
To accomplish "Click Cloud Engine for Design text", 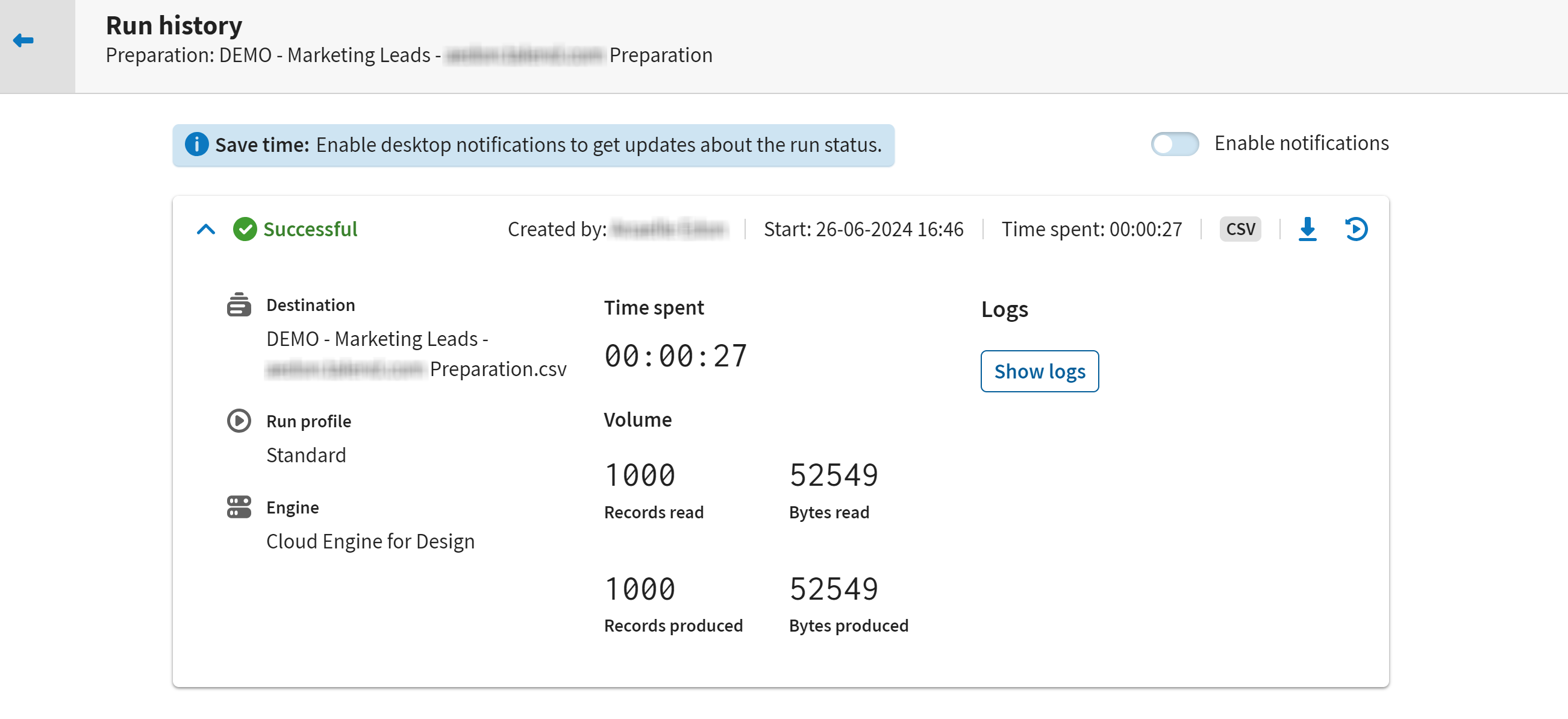I will [370, 542].
